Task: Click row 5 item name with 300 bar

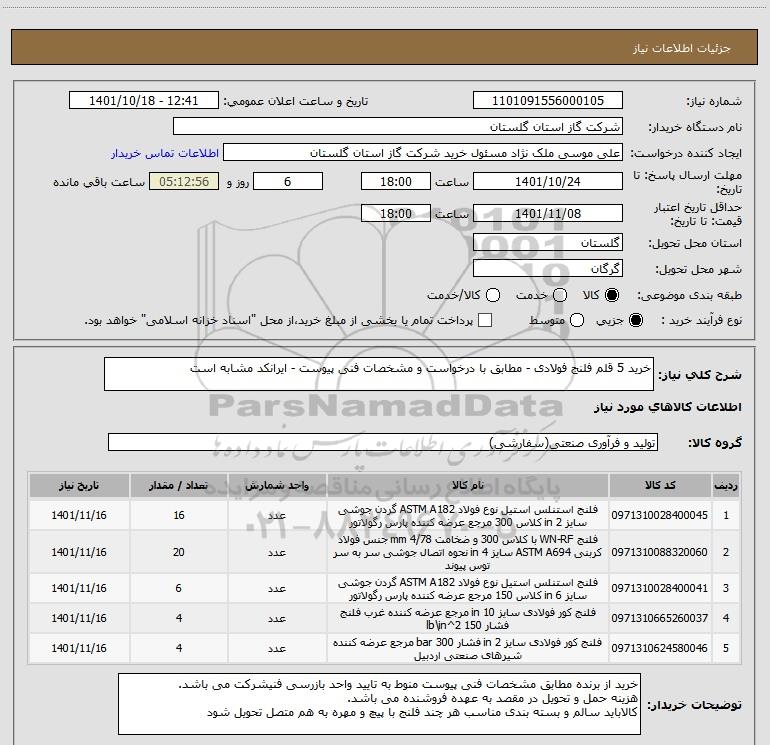Action: point(468,648)
